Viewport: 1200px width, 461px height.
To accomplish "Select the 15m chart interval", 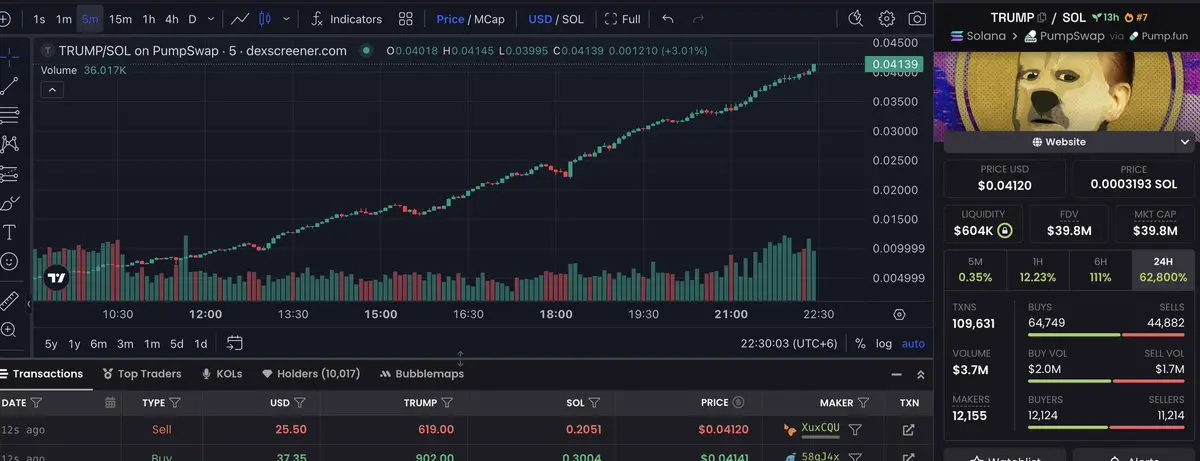I will point(120,19).
